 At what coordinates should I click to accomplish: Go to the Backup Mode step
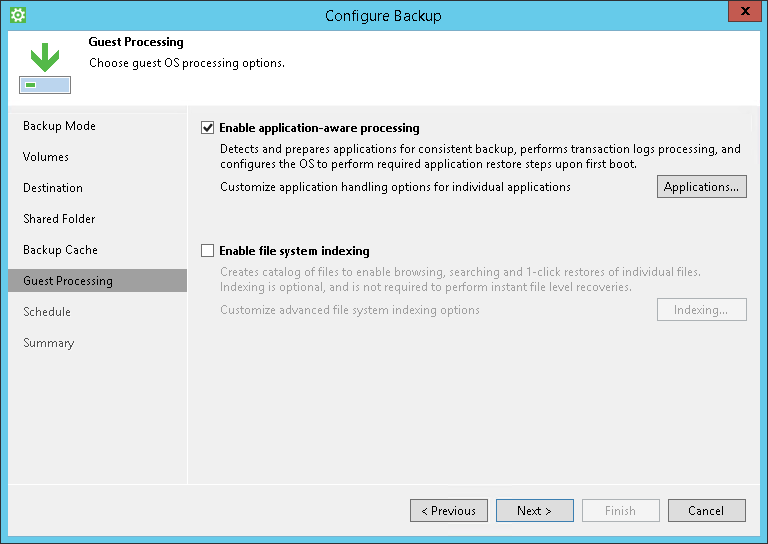click(59, 126)
